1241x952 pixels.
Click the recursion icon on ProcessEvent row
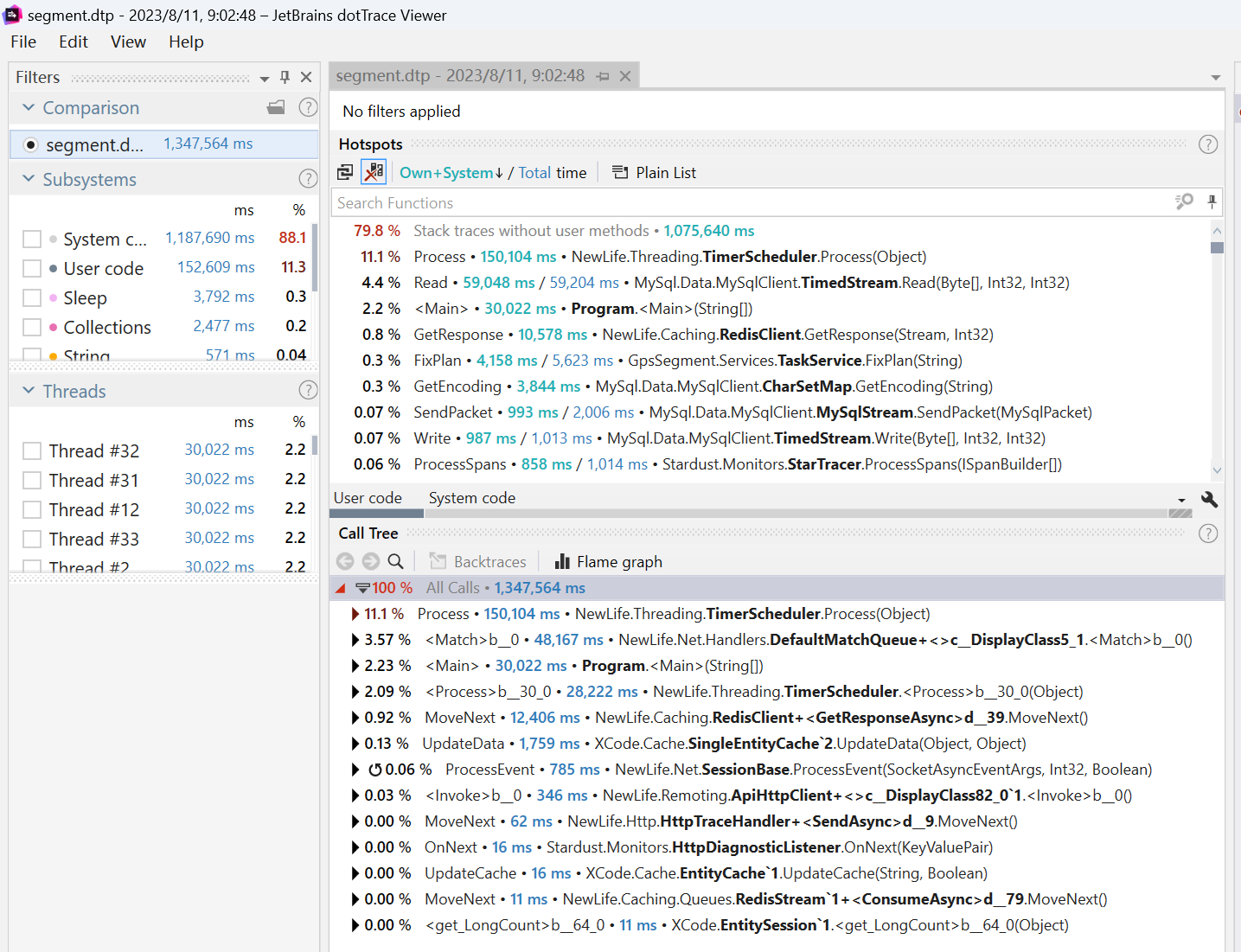(x=375, y=770)
